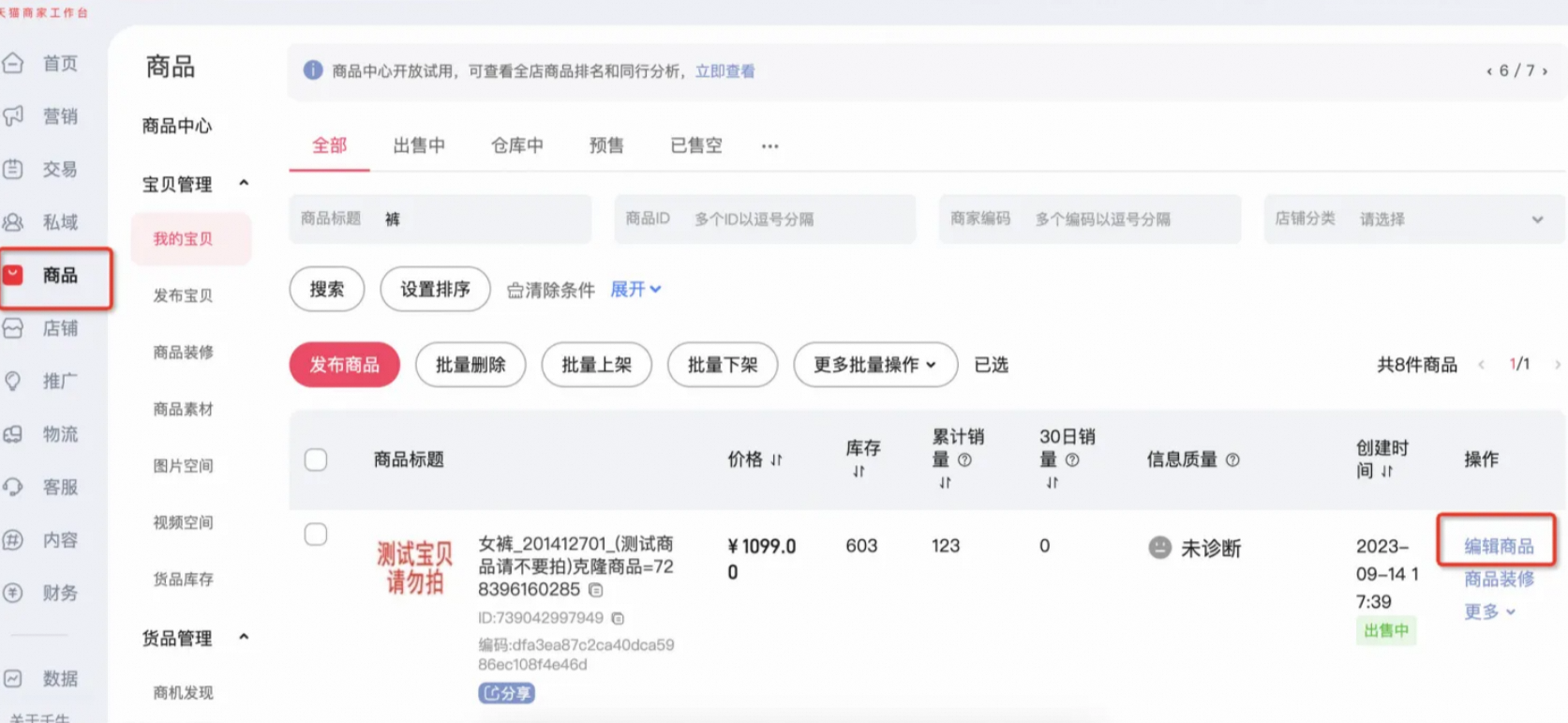The height and width of the screenshot is (723, 1568).
Task: Show help for 信息质量 question icon
Action: point(1232,459)
